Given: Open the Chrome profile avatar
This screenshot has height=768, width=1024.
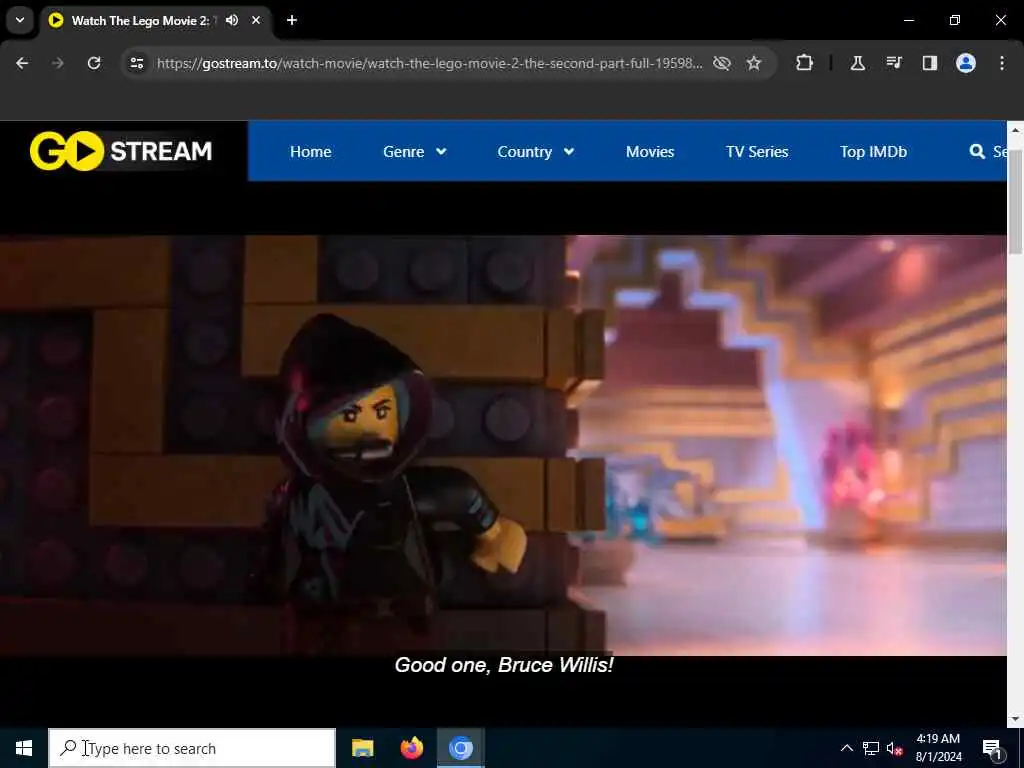Looking at the screenshot, I should pyautogui.click(x=966, y=63).
